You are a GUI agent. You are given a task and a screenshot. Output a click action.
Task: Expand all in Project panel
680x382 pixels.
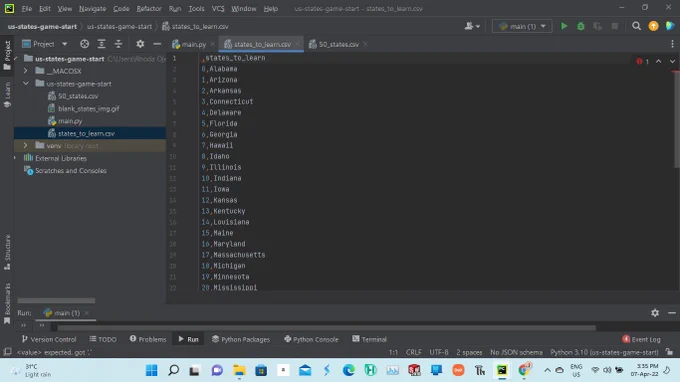101,44
